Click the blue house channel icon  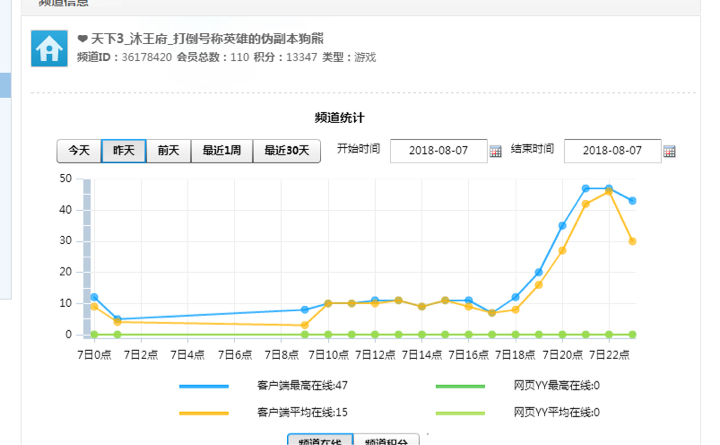click(49, 49)
